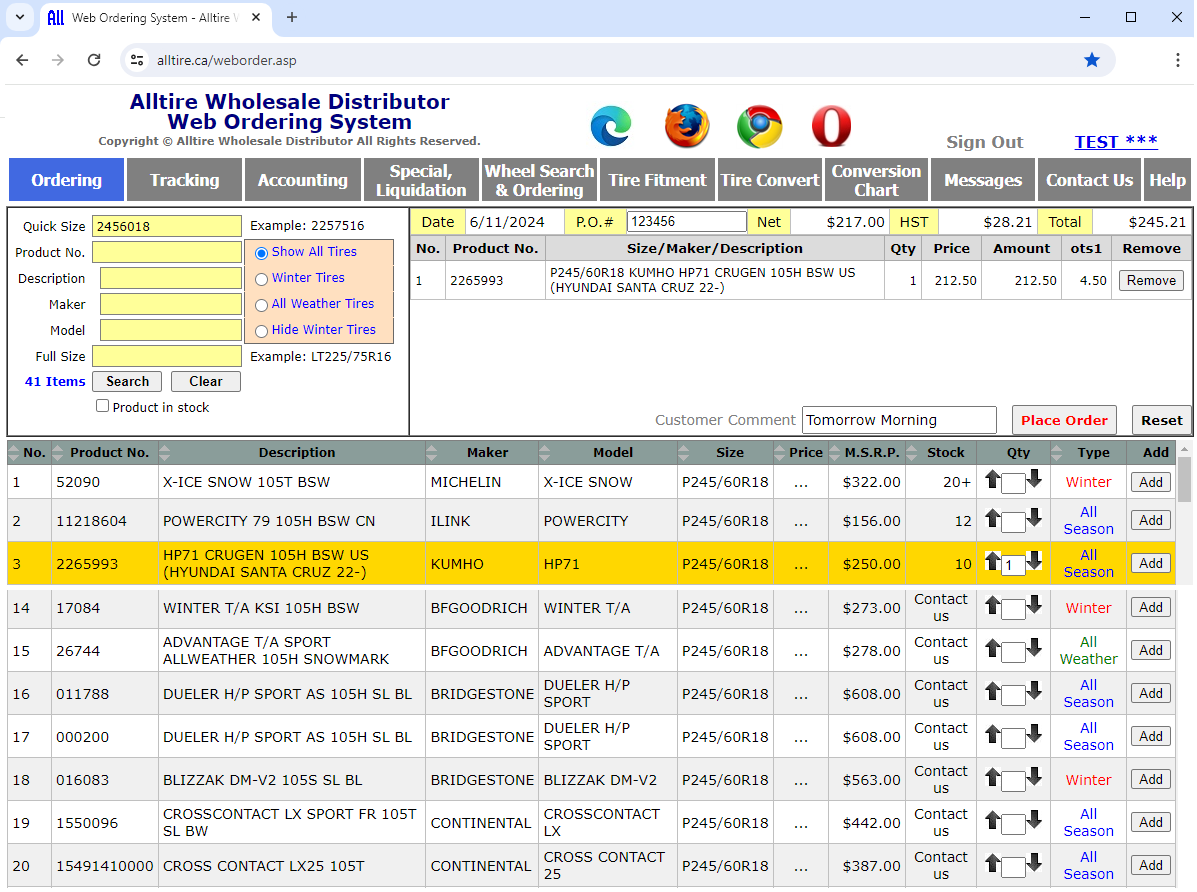Close the Web Ordering System tab
Image resolution: width=1197 pixels, height=892 pixels.
[256, 17]
